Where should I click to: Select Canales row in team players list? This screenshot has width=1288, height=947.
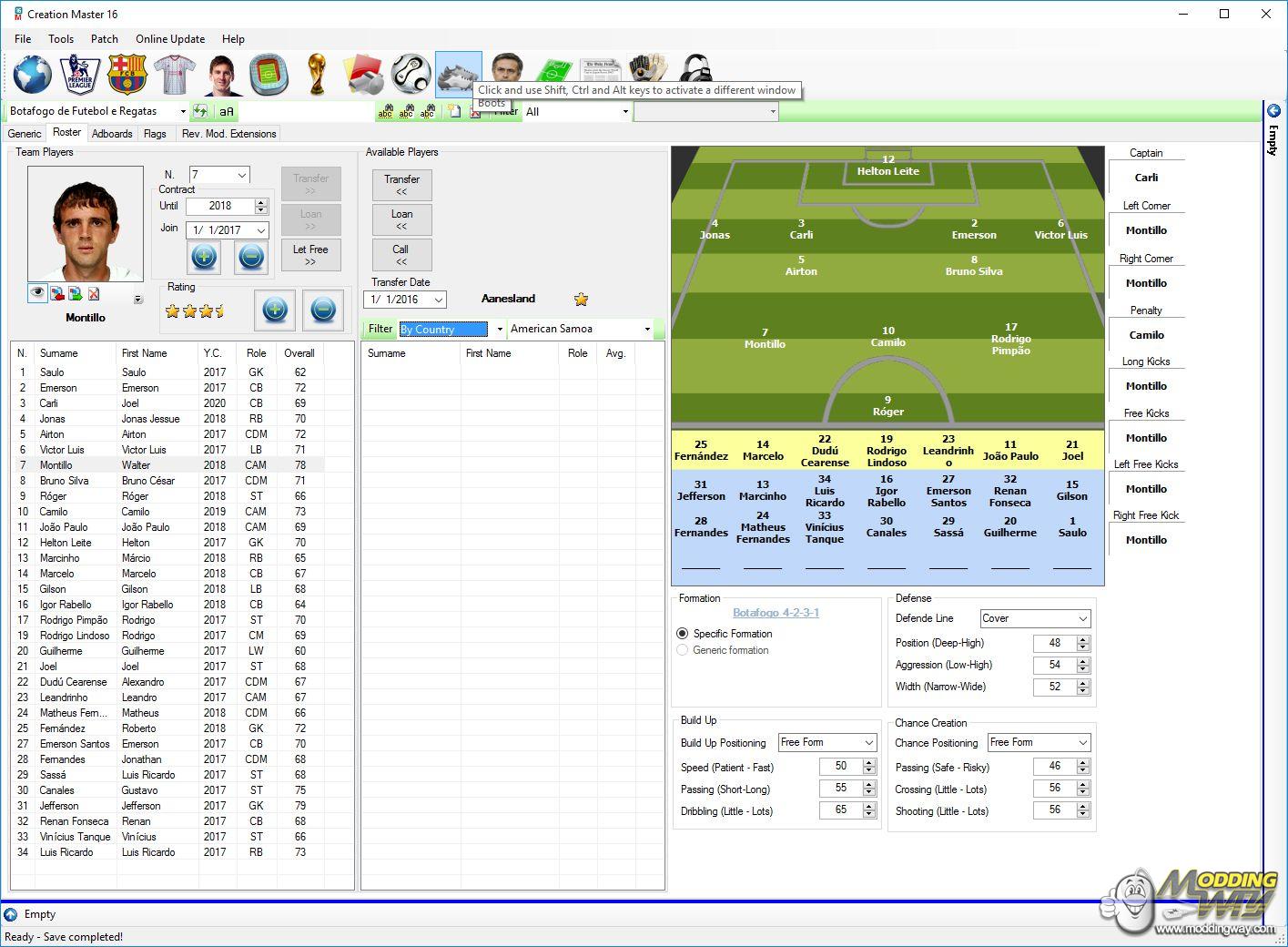pos(57,790)
